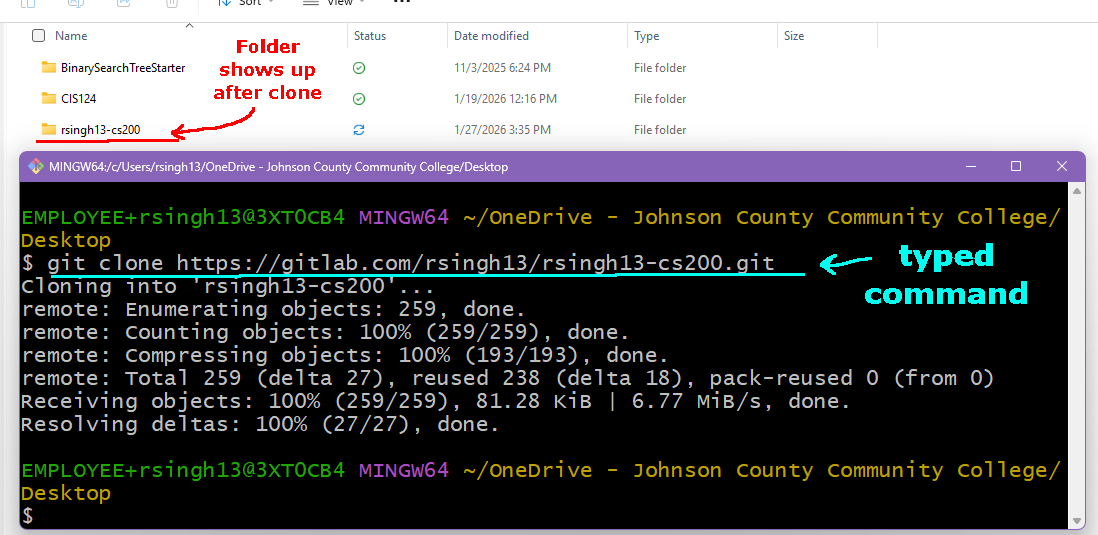The height and width of the screenshot is (535, 1098).
Task: Click the final empty $ prompt in terminal
Action: click(x=27, y=517)
